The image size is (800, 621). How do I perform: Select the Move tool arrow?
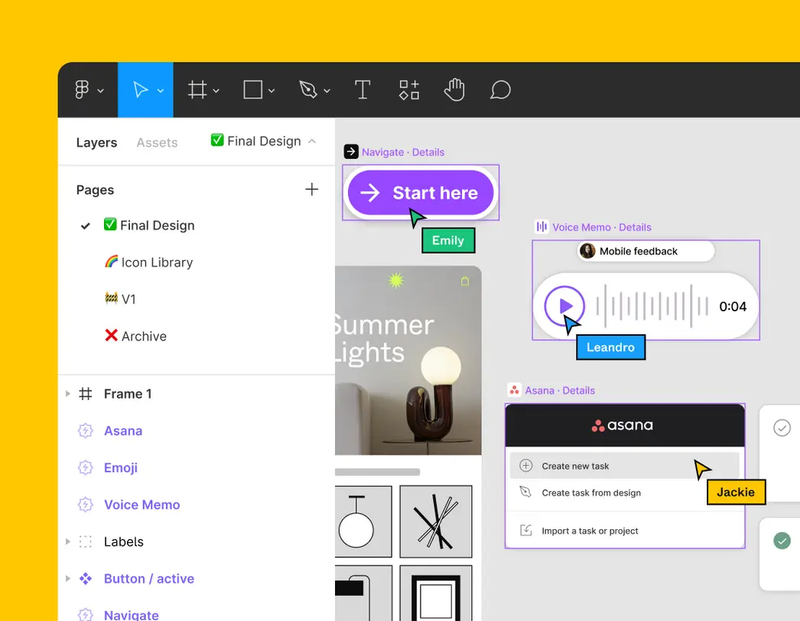pos(140,90)
